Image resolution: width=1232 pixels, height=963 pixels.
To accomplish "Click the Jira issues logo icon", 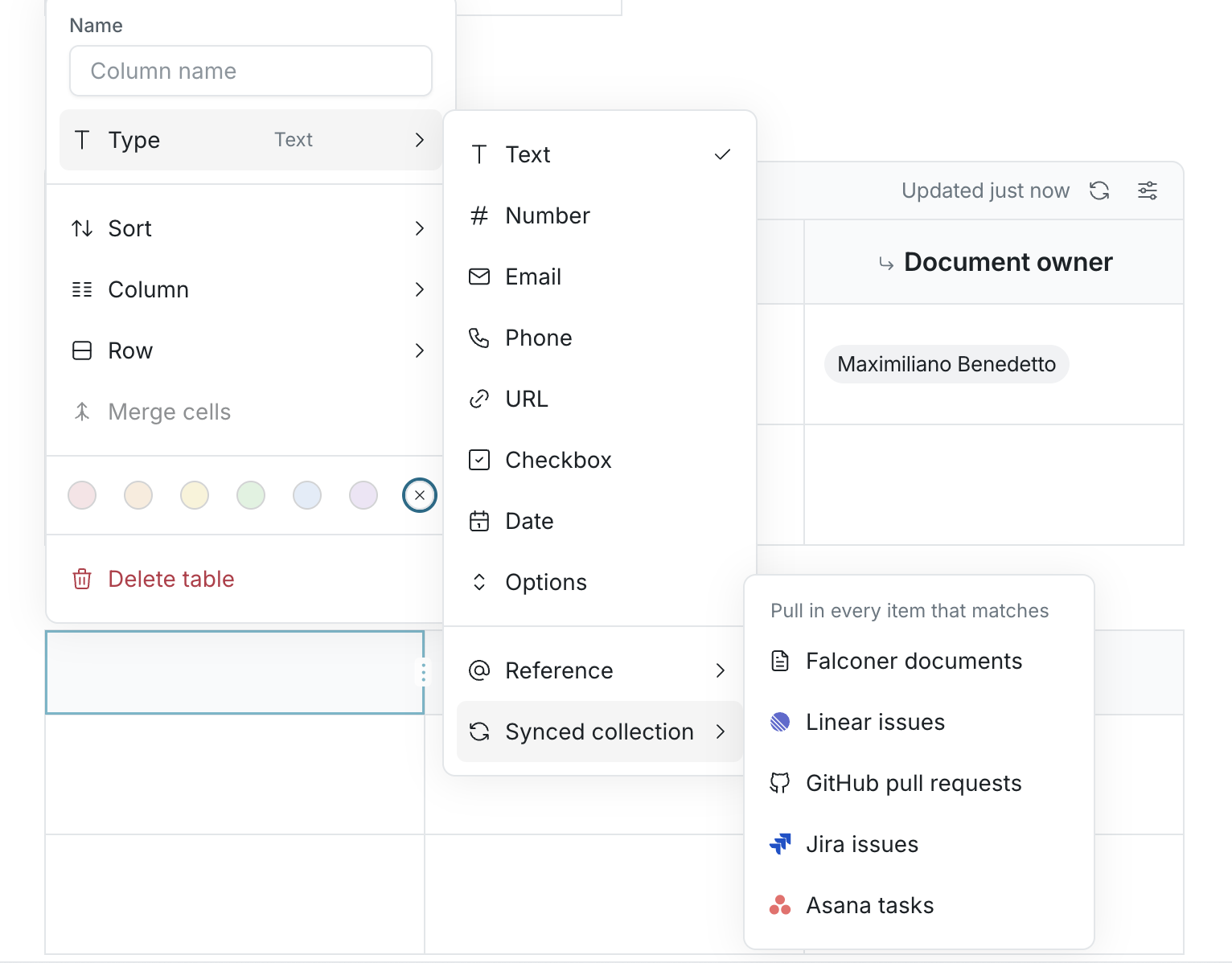I will (x=780, y=844).
